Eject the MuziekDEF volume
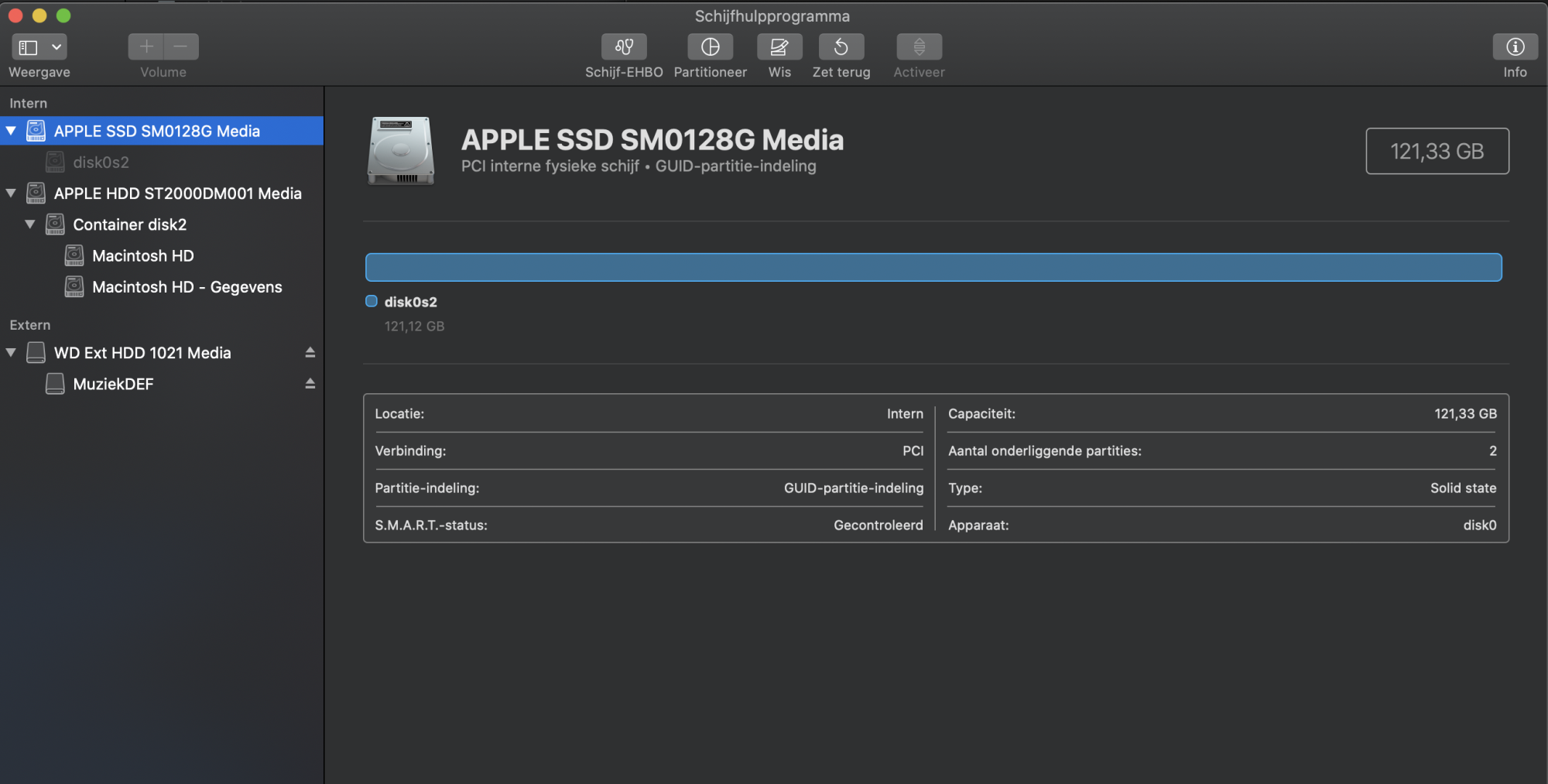1548x784 pixels. coord(310,384)
